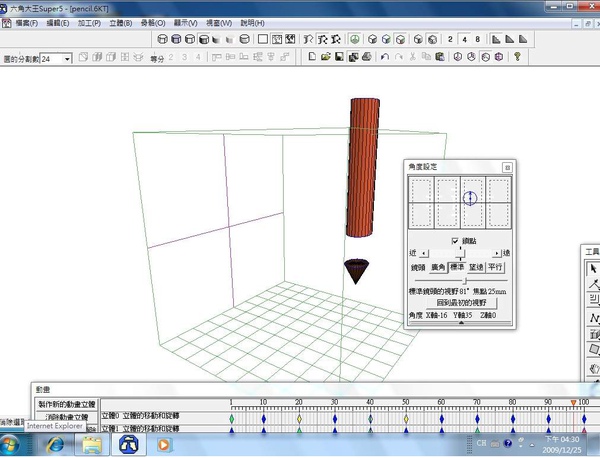Screen dimensions: 600x458
Task: Select the 廣角 wide-angle lens option
Action: click(438, 267)
